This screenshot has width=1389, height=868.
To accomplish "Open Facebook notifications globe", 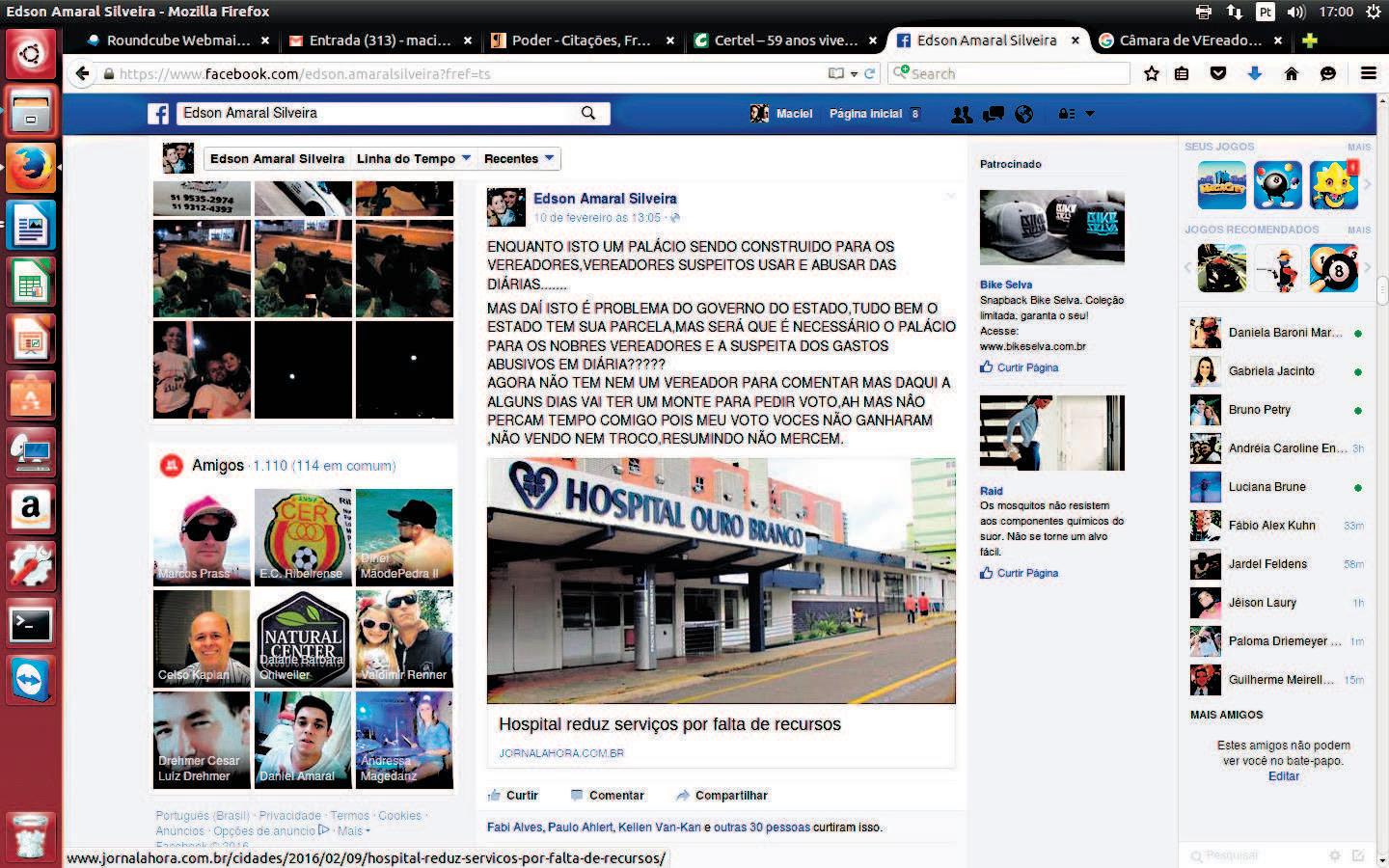I will coord(1023,114).
